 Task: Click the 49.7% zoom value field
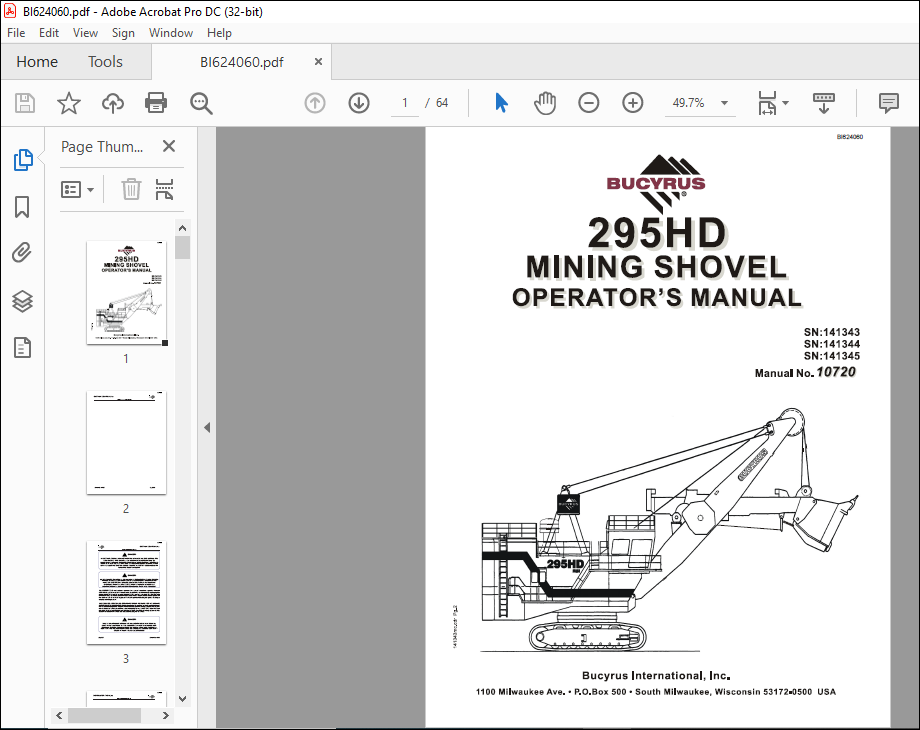(688, 103)
